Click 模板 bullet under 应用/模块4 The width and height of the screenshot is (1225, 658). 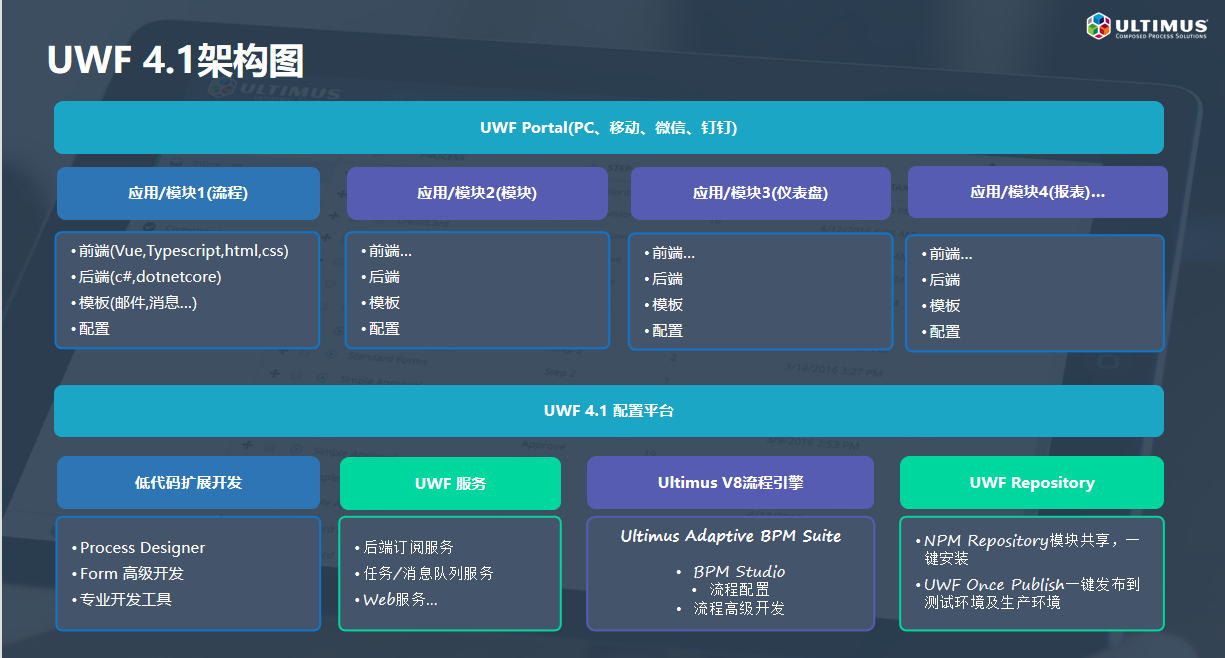[941, 306]
